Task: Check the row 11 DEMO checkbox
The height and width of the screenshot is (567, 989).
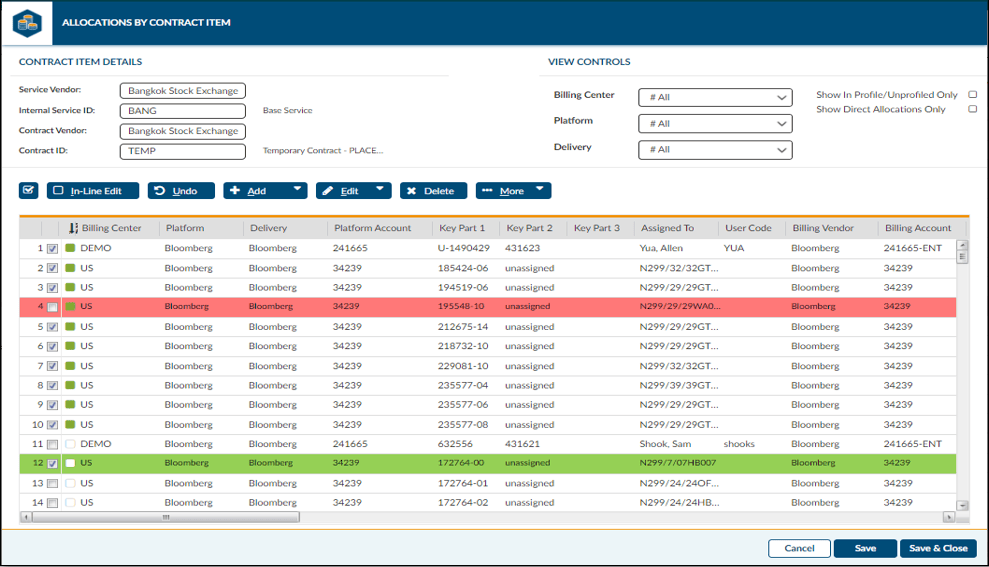Action: (x=52, y=445)
